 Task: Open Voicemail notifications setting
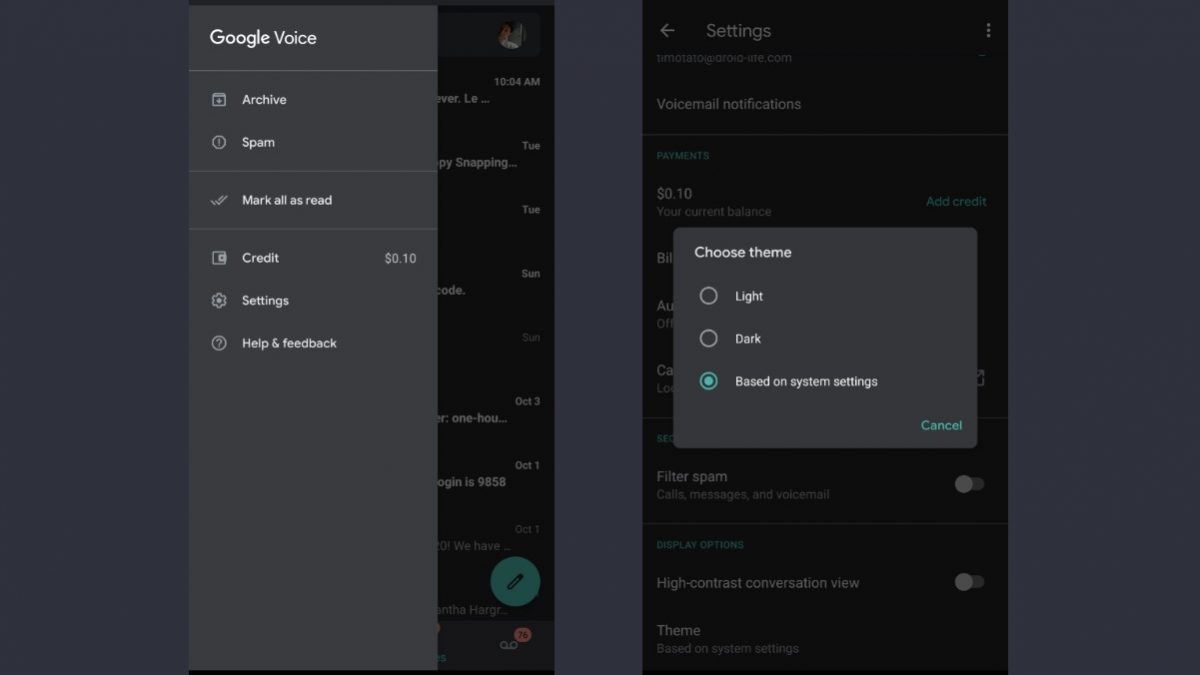(x=728, y=104)
